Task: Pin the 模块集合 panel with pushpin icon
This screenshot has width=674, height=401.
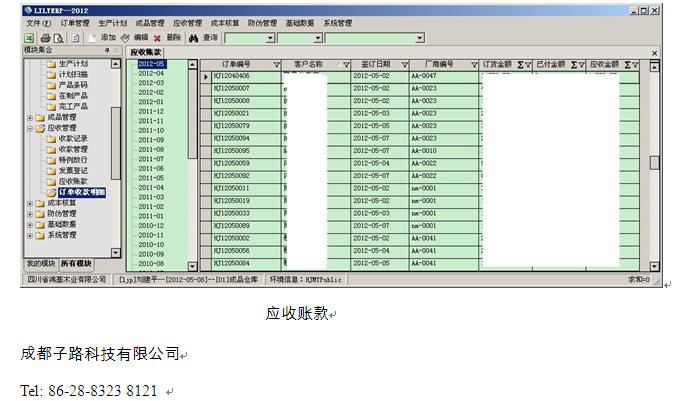Action: pyautogui.click(x=107, y=50)
